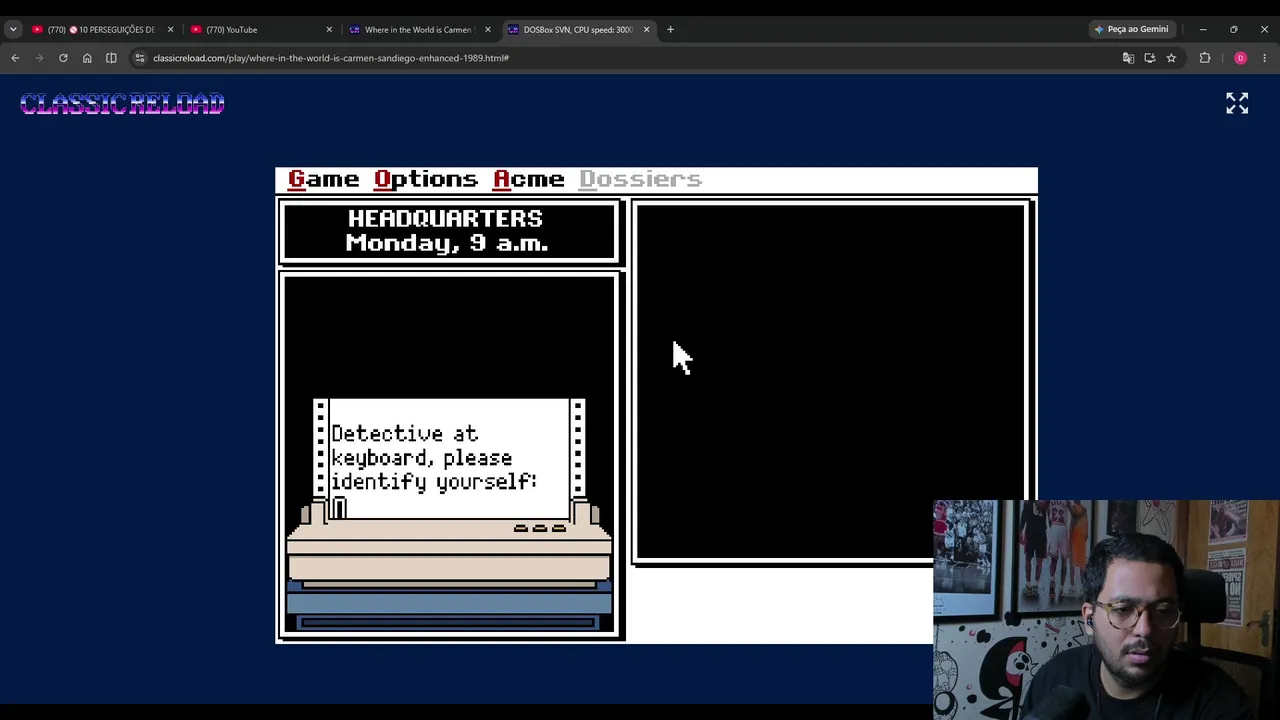Switch to the '10 PERSEGUIÇÕES' YouTube tab
This screenshot has height=720, width=1280.
pyautogui.click(x=100, y=30)
